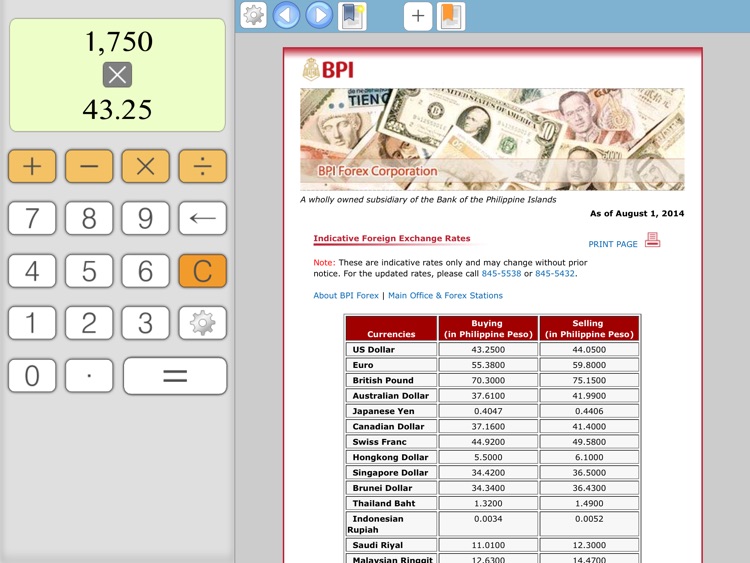Click the calculator minus operator key
The height and width of the screenshot is (563, 750).
(89, 166)
